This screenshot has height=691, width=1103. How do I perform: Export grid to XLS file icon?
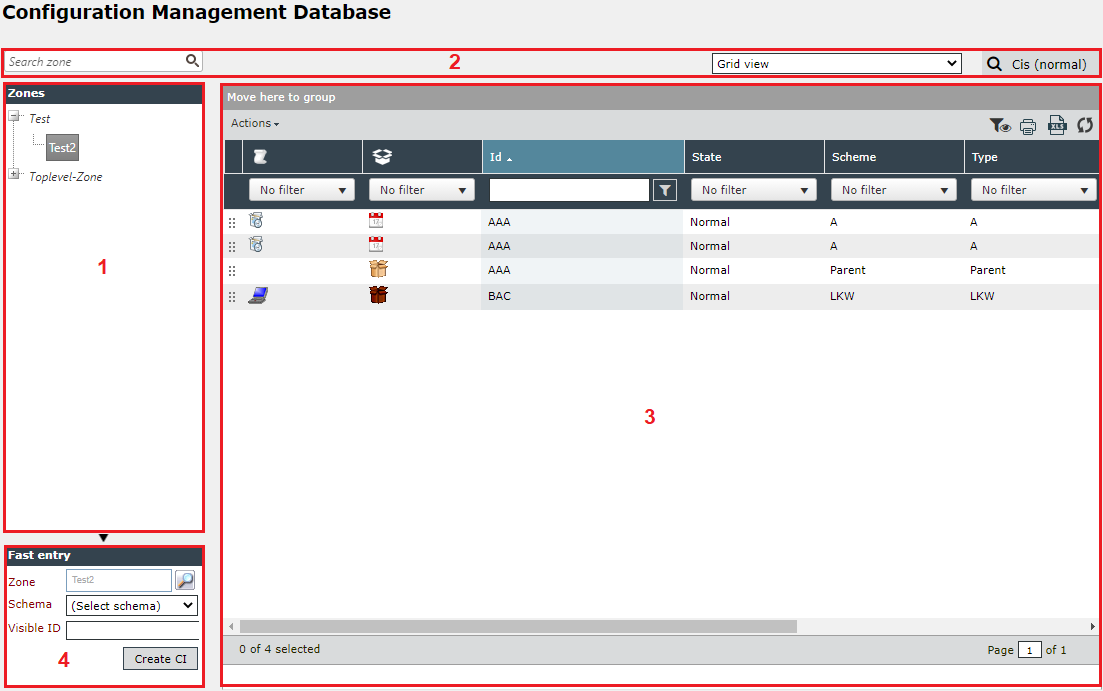[x=1057, y=125]
